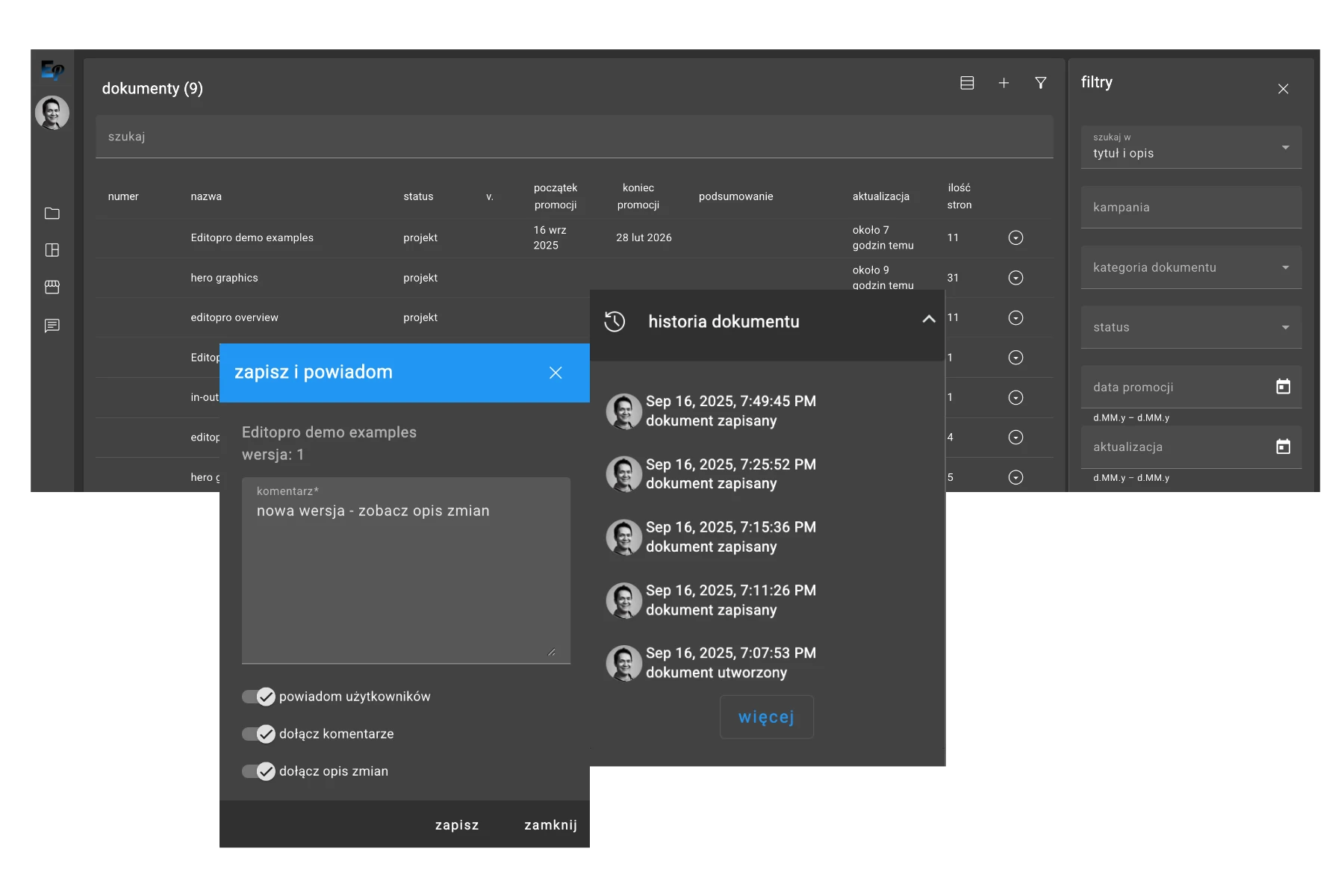Click the folder icon in left sidebar
Screen dimensions: 1344x896
pyautogui.click(x=52, y=214)
